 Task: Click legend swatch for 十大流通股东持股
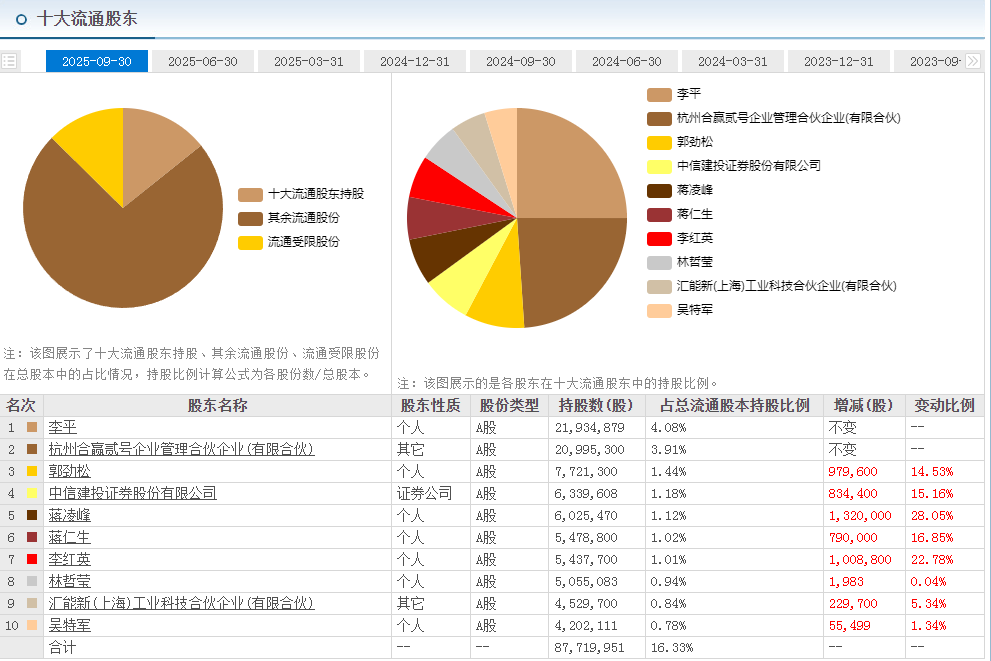point(250,195)
